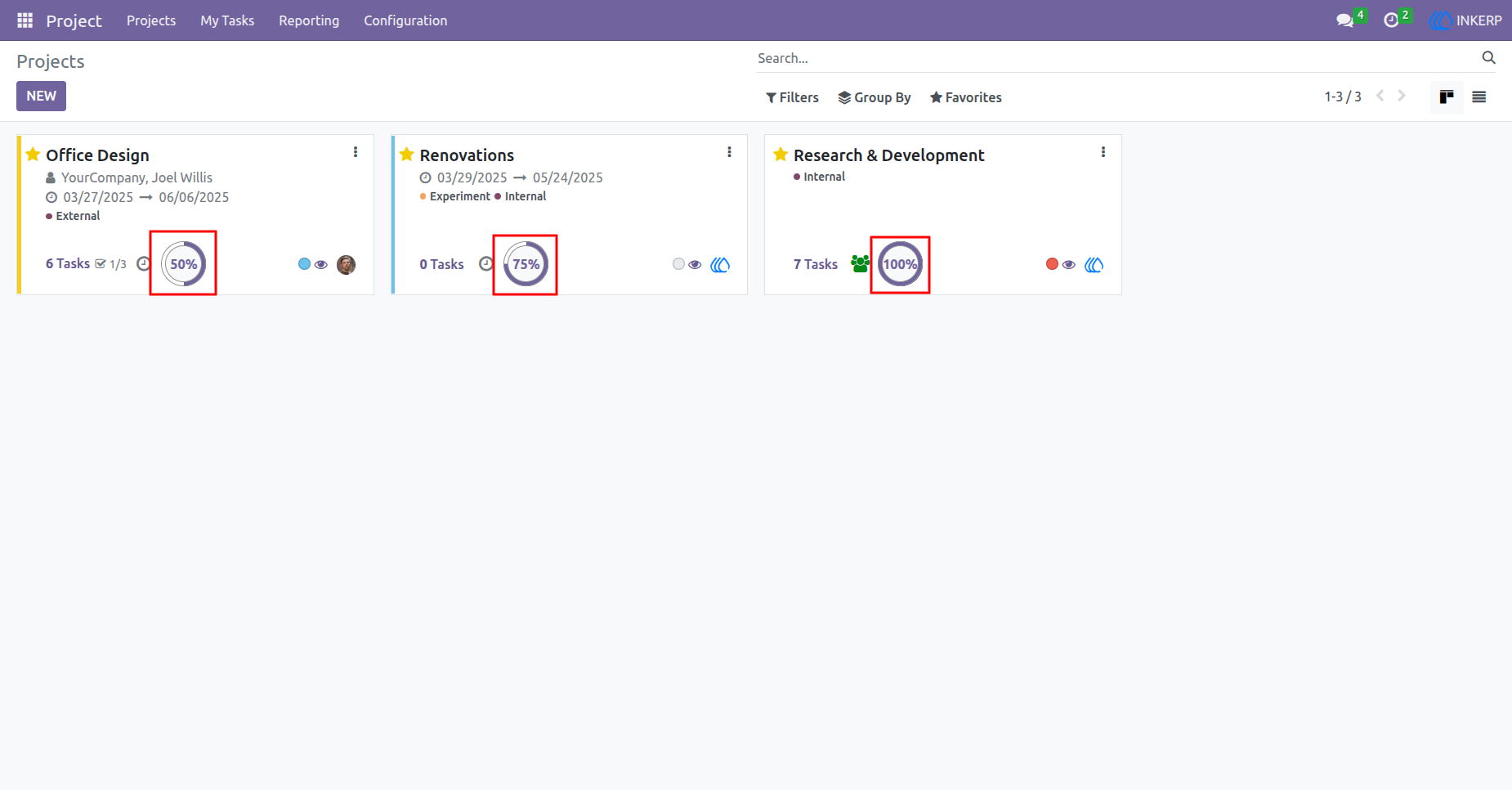
Task: Toggle the eye icon on Research & Development card
Action: tap(1069, 264)
